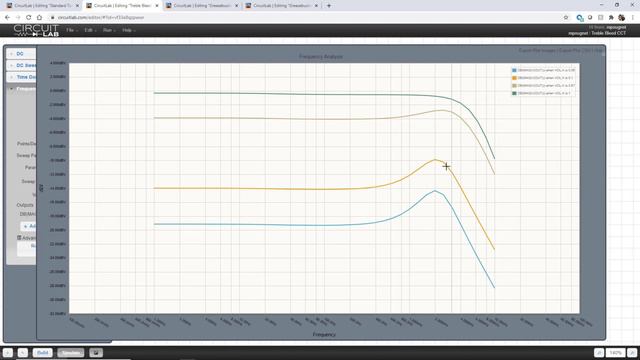Image resolution: width=640 pixels, height=360 pixels.
Task: Open the browser home page icon
Action: tap(39, 18)
